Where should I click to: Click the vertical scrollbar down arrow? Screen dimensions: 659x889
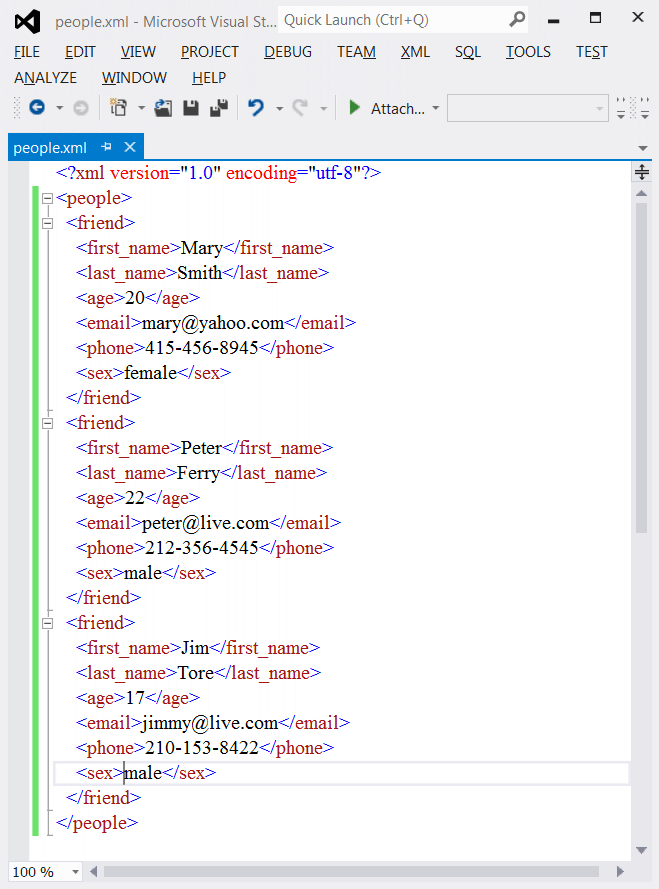(x=641, y=850)
